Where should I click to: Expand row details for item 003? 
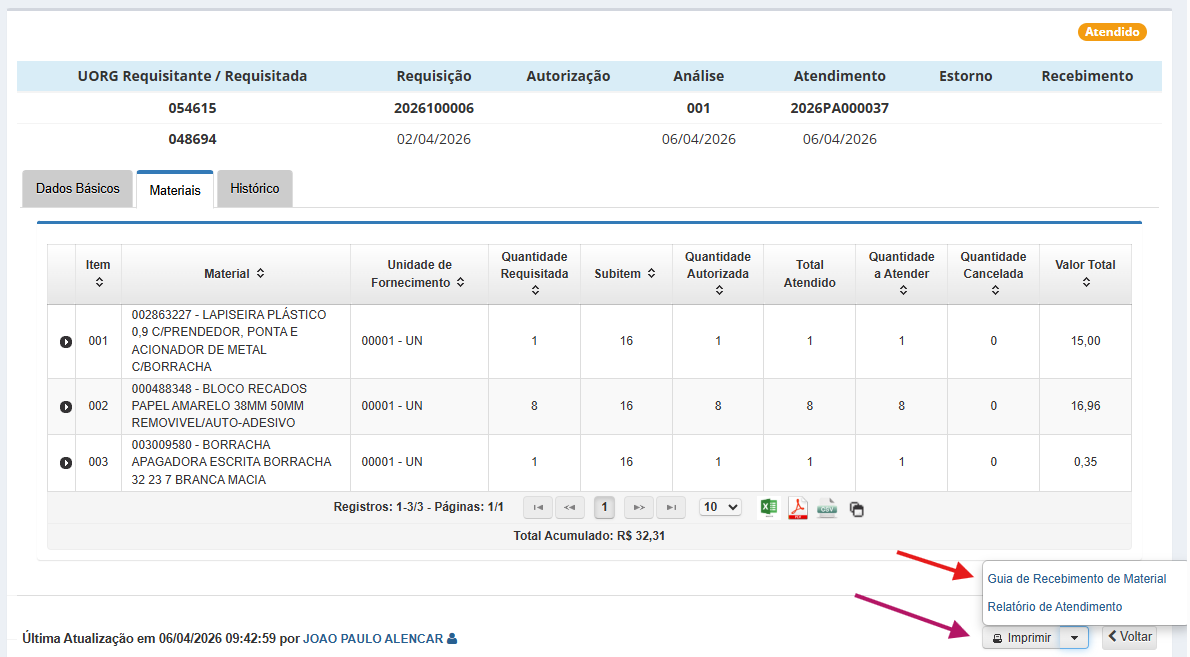66,463
